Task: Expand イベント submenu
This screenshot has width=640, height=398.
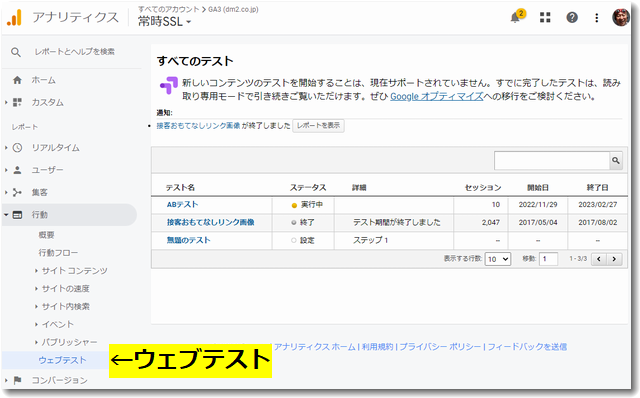Action: [x=36, y=325]
